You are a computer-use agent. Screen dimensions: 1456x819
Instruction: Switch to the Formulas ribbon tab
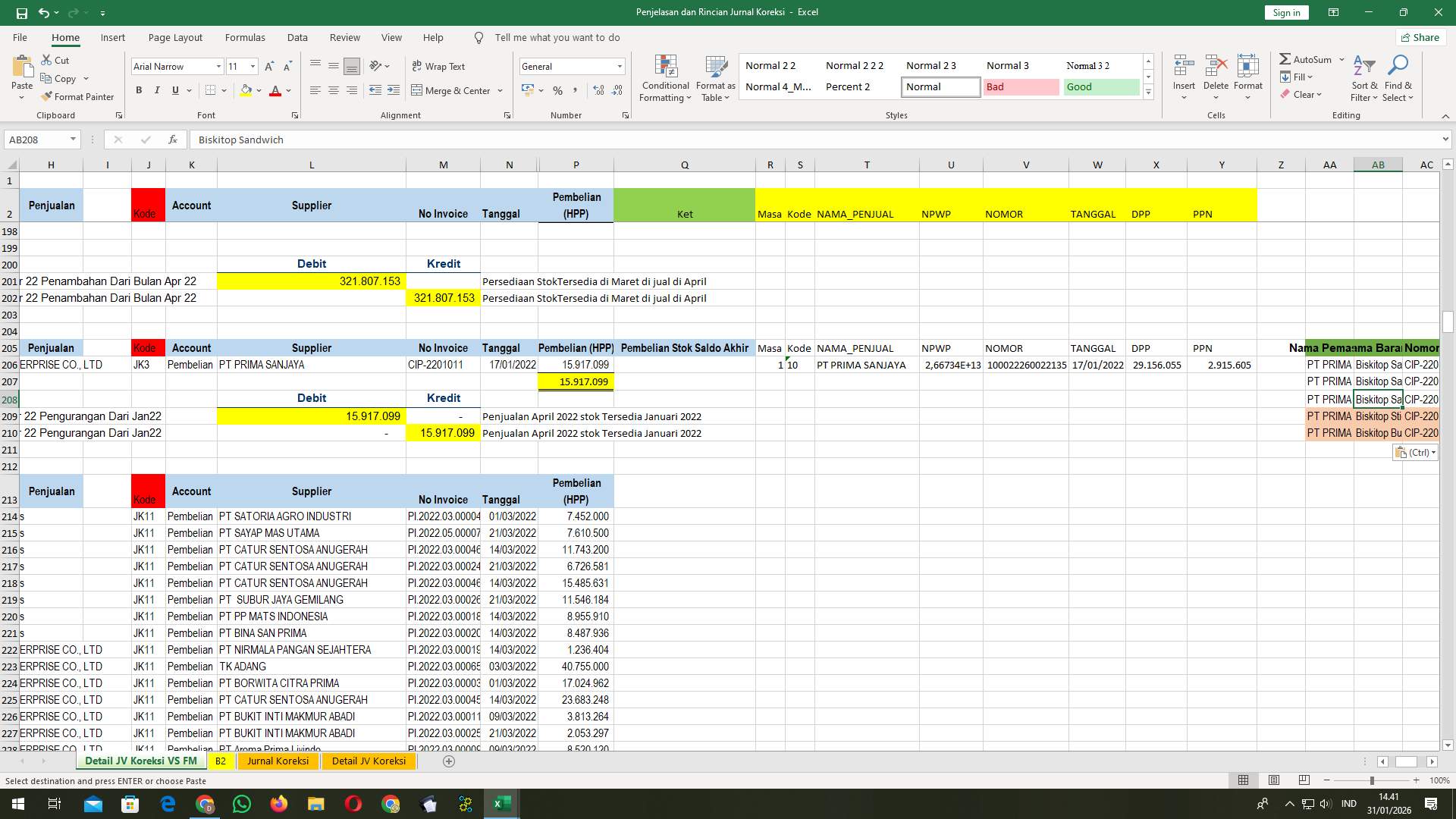245,37
